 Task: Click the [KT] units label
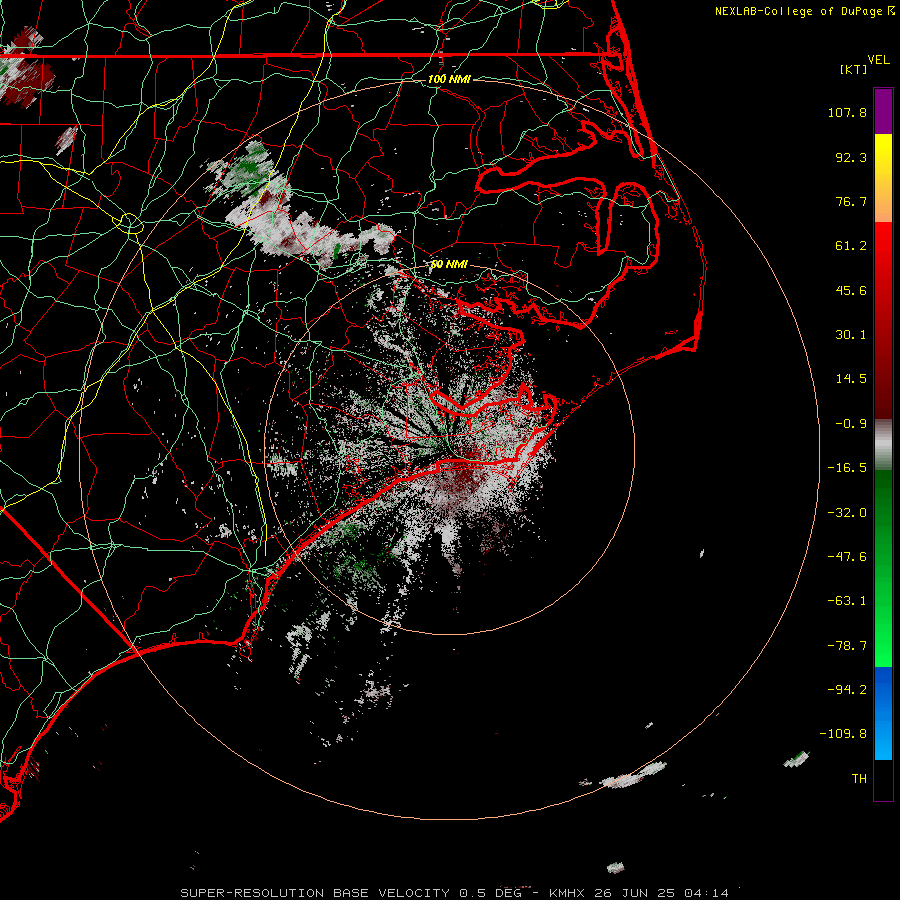854,69
